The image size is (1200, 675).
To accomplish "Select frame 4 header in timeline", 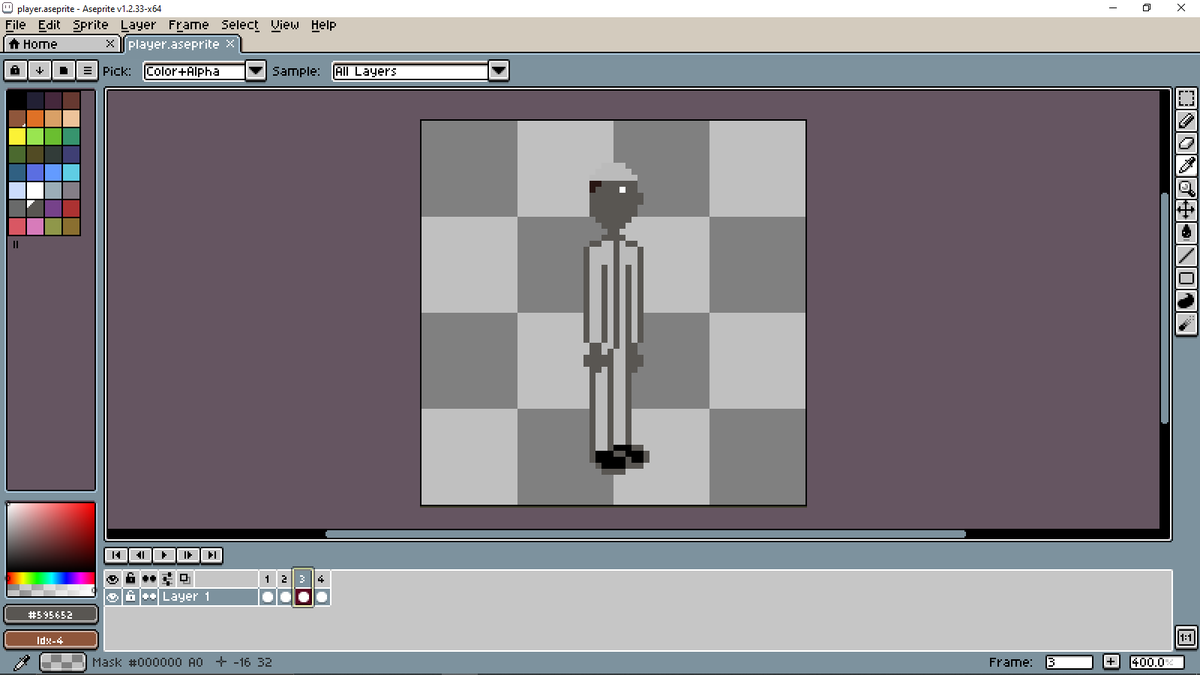I will (x=321, y=579).
